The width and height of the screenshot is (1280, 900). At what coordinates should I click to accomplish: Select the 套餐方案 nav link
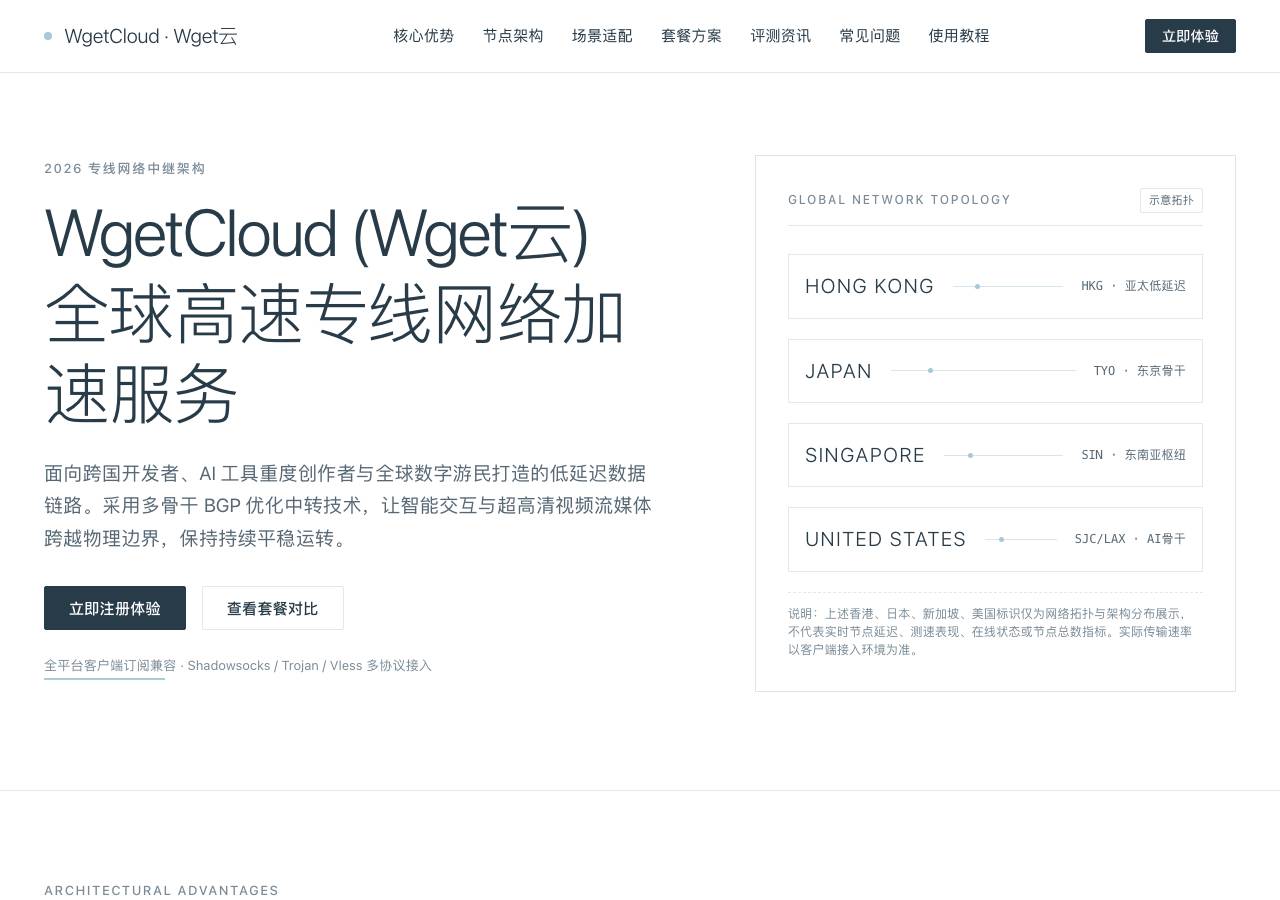691,36
